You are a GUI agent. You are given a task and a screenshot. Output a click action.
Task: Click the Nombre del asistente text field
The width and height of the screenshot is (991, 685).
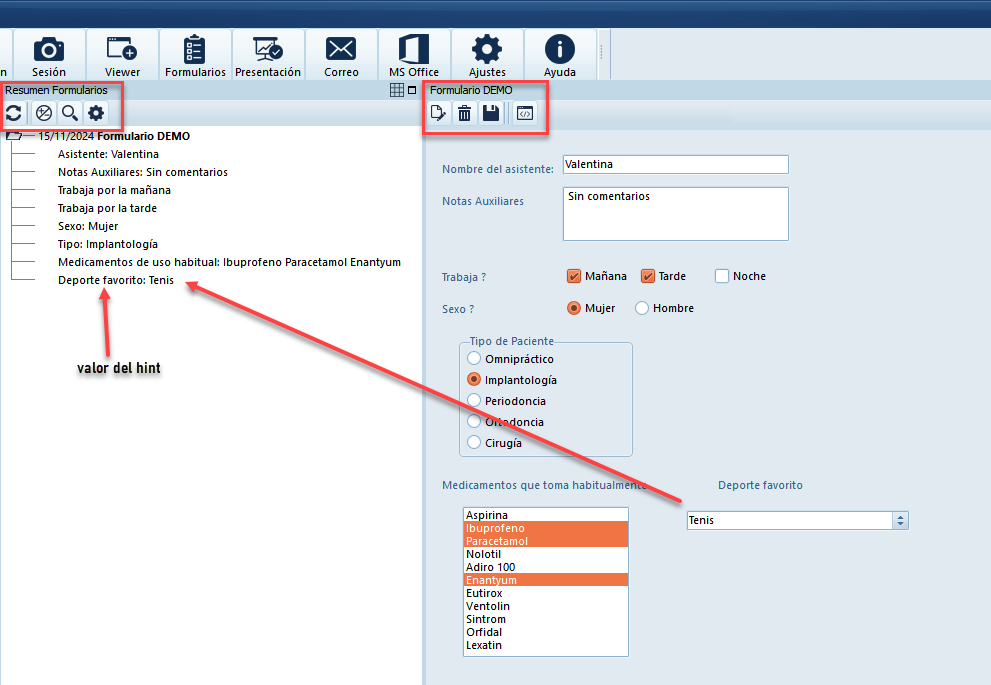click(x=674, y=164)
